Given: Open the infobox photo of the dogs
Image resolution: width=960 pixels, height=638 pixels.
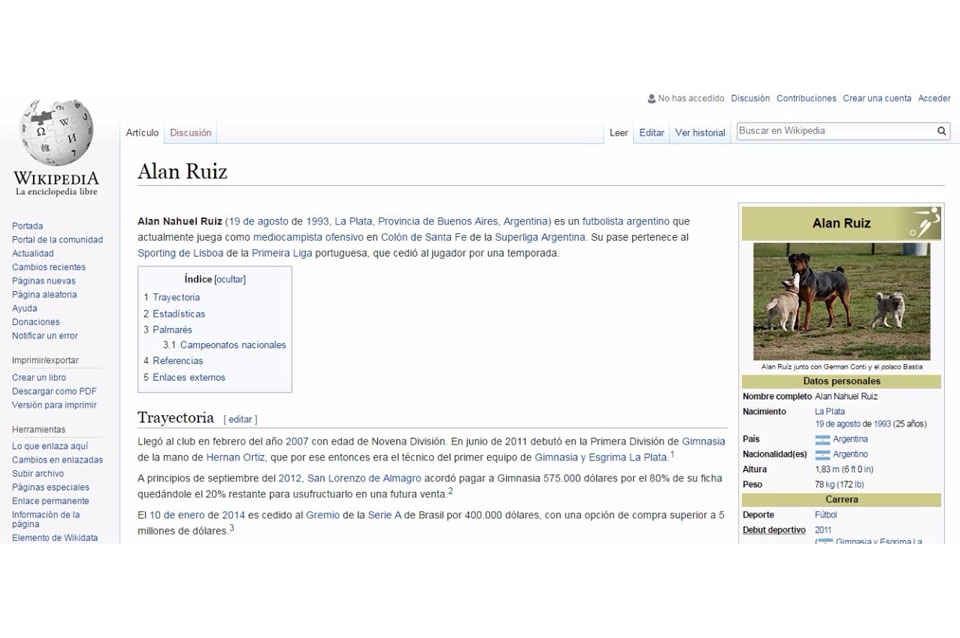Looking at the screenshot, I should (x=841, y=301).
